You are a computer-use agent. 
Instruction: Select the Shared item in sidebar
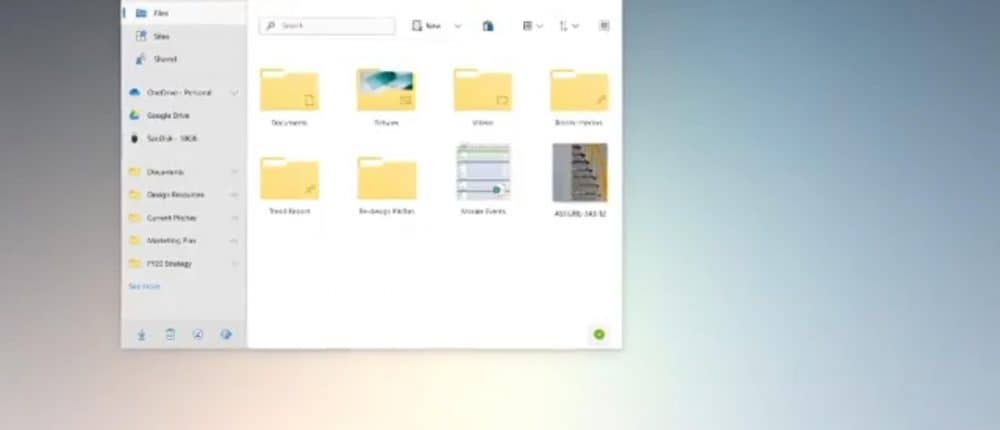point(165,59)
